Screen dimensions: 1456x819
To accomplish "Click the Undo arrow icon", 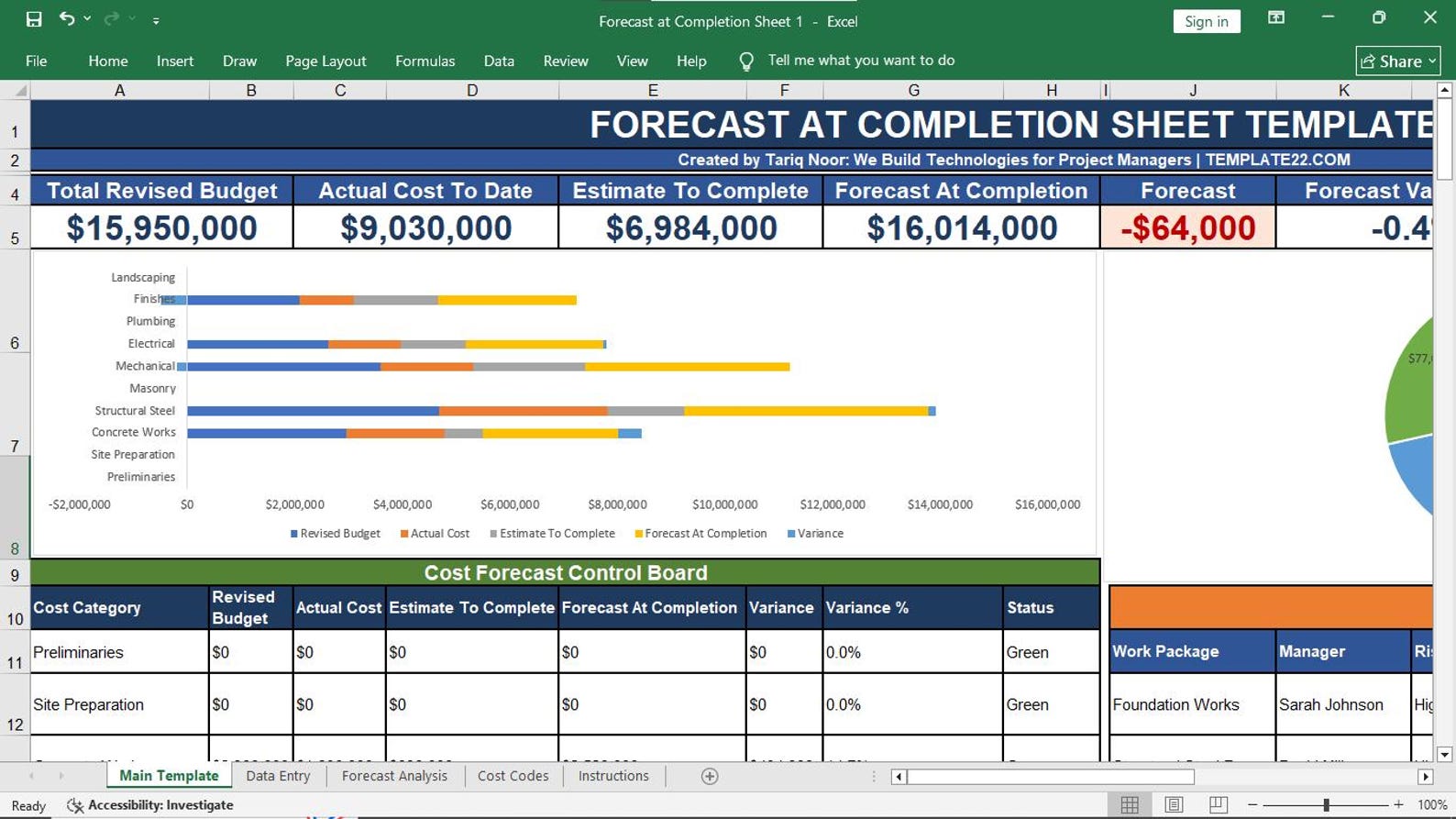I will [66, 18].
